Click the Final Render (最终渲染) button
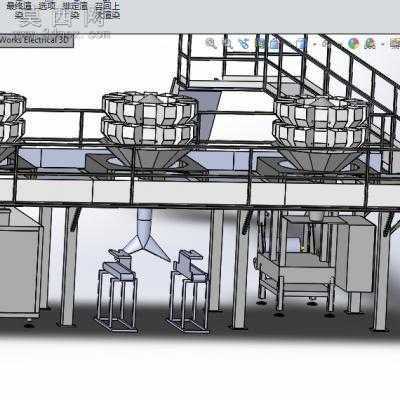The image size is (400, 400). pos(19,10)
